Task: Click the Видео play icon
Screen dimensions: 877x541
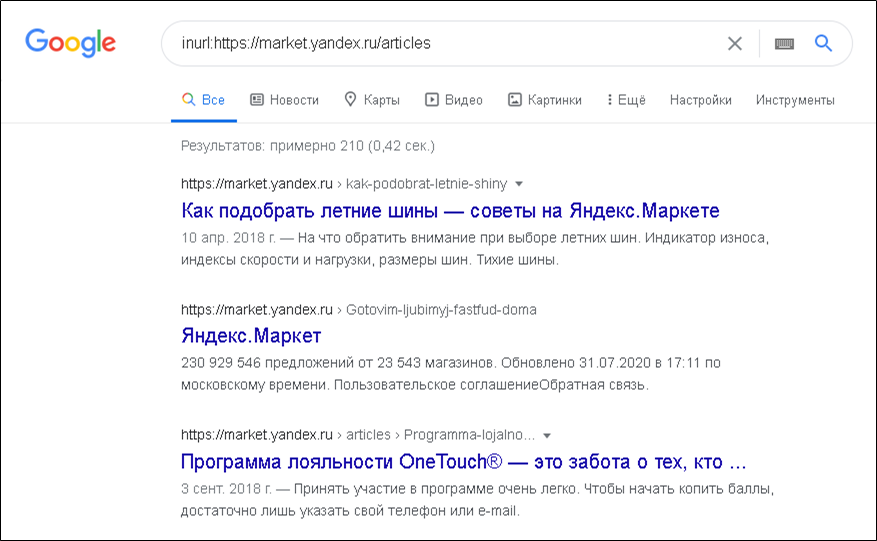Action: (432, 100)
